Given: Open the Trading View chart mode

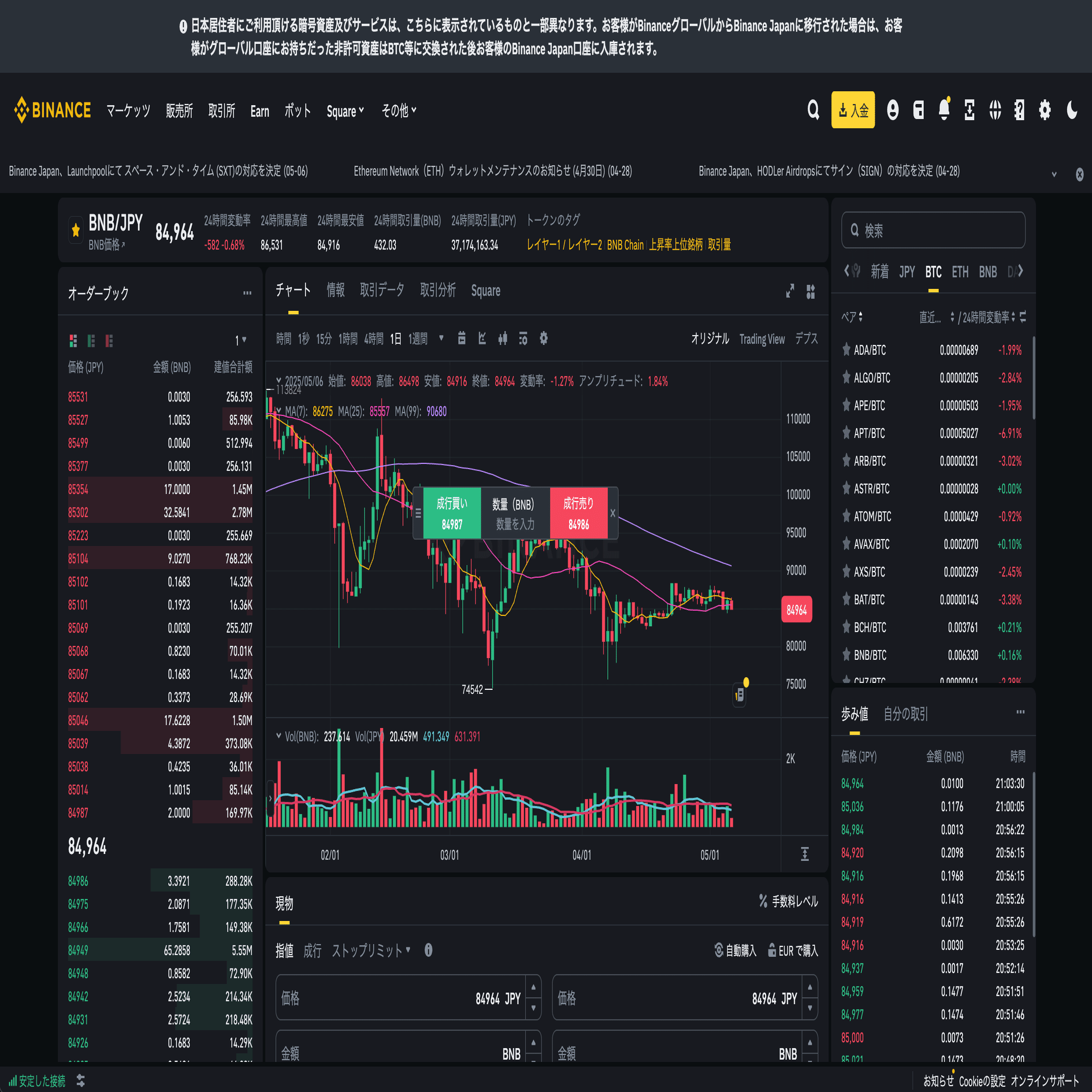Looking at the screenshot, I should coord(762,339).
